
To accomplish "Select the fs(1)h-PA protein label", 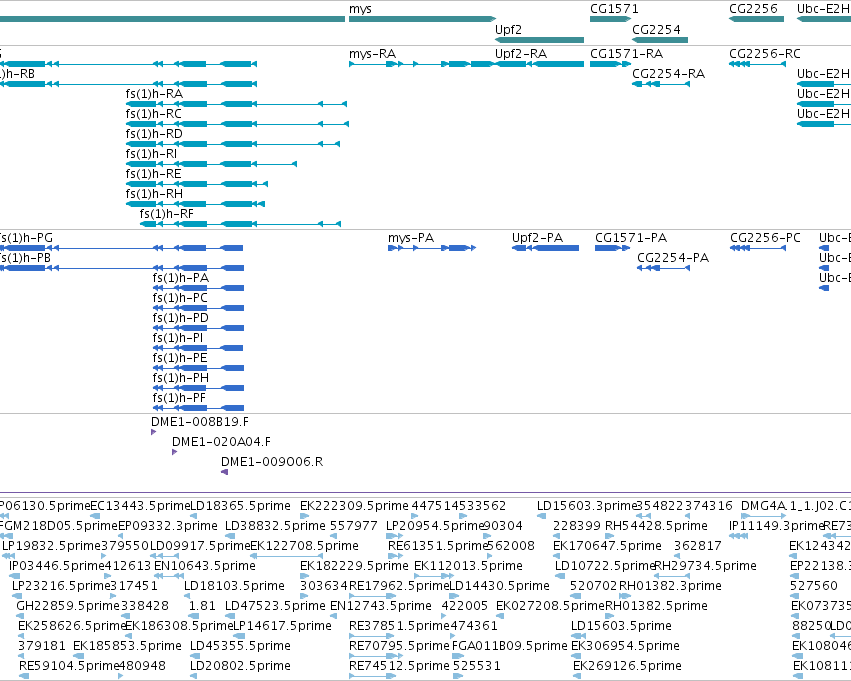I will tap(181, 278).
